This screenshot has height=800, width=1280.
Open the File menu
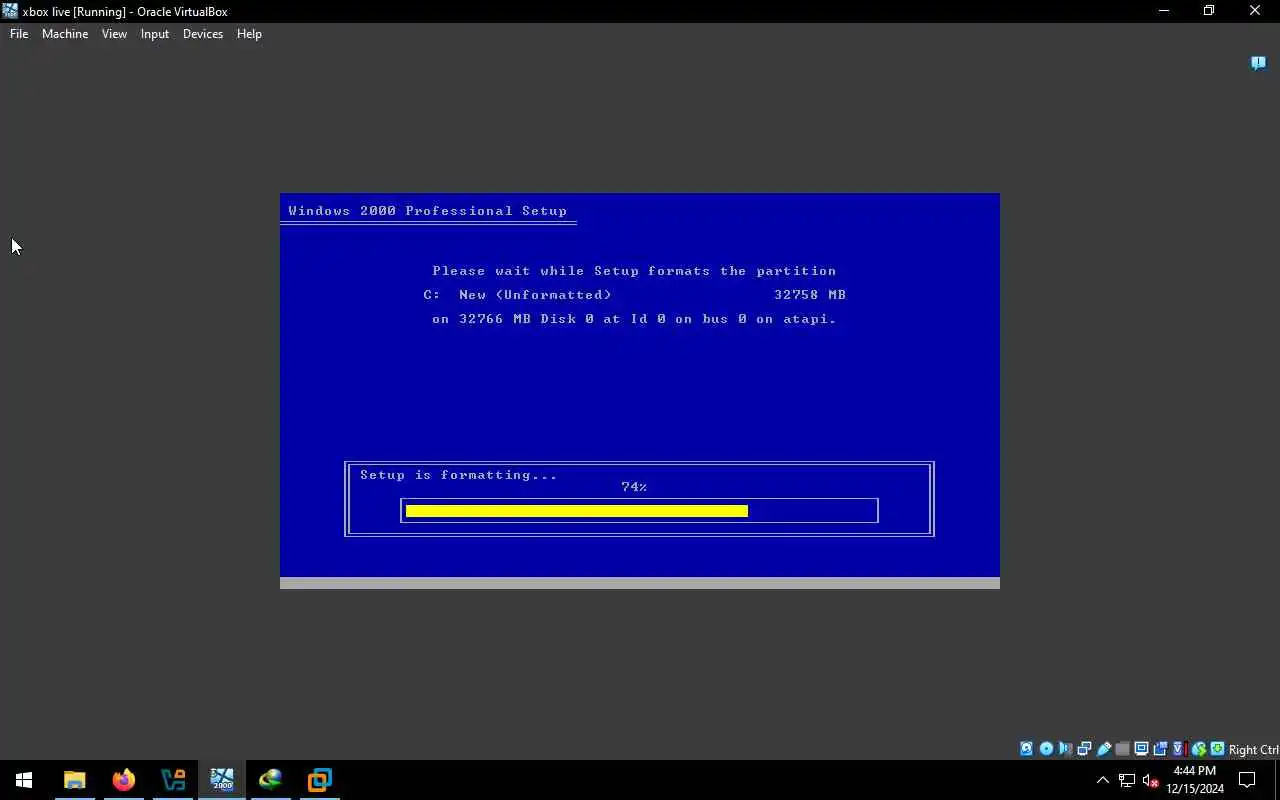tap(19, 34)
